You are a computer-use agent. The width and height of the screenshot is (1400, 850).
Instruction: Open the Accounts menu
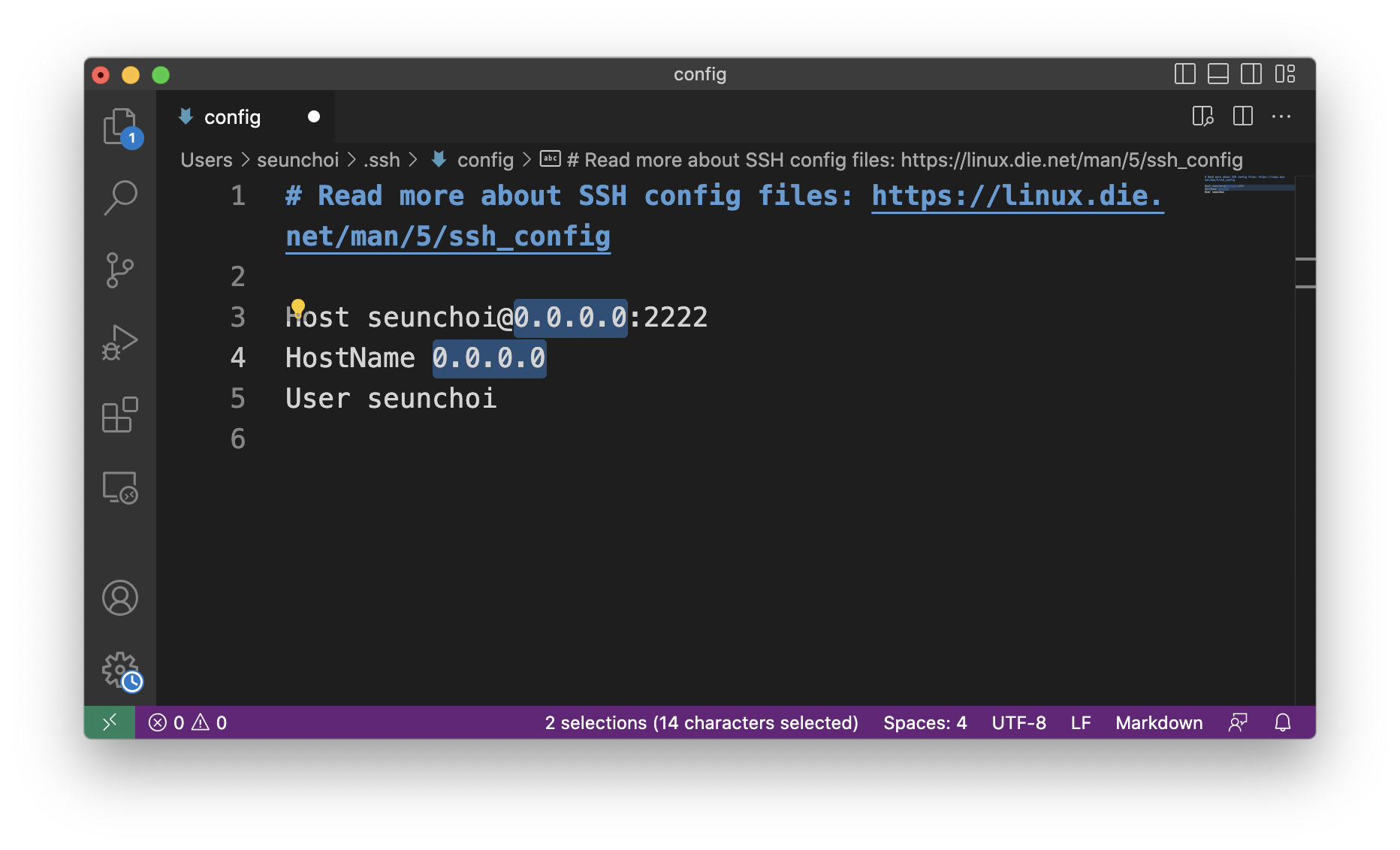pyautogui.click(x=120, y=598)
